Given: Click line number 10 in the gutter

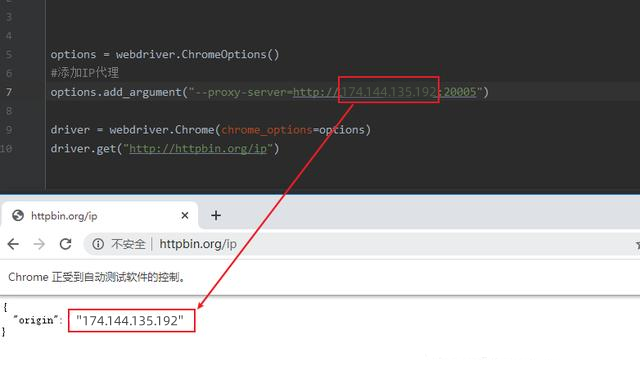Looking at the screenshot, I should coord(6,149).
